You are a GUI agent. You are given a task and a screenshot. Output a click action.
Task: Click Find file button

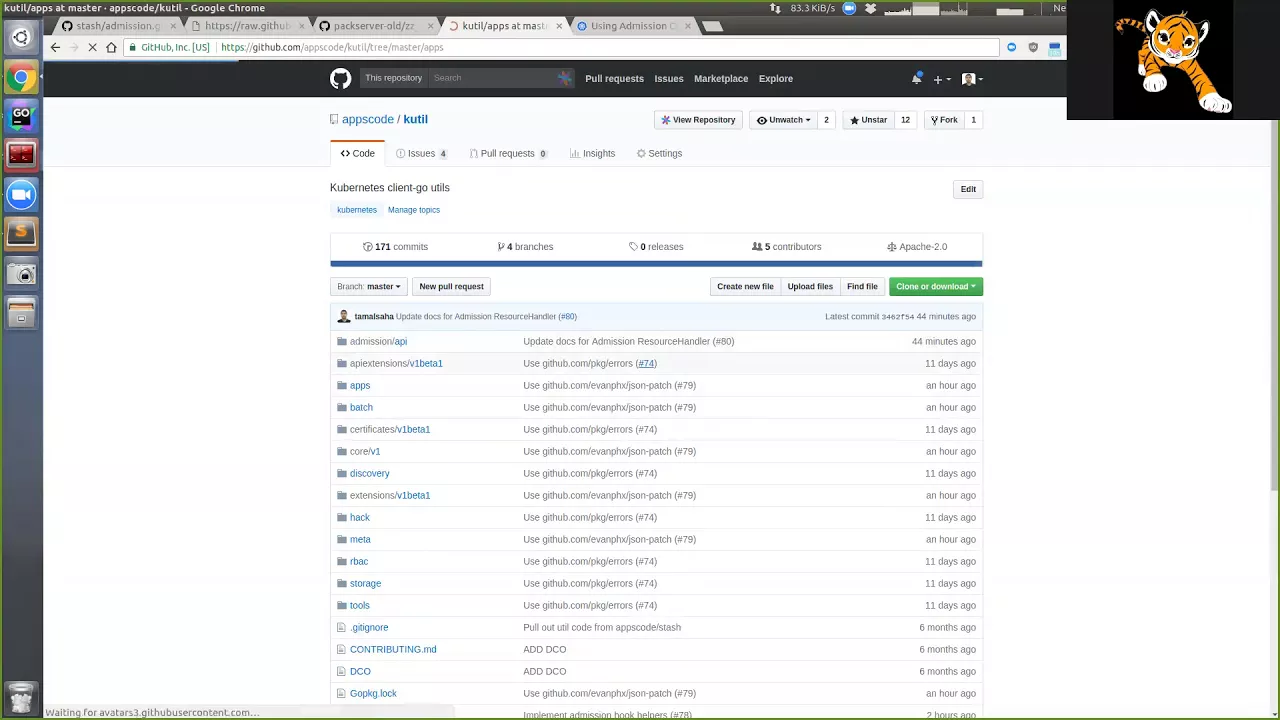[x=862, y=286]
